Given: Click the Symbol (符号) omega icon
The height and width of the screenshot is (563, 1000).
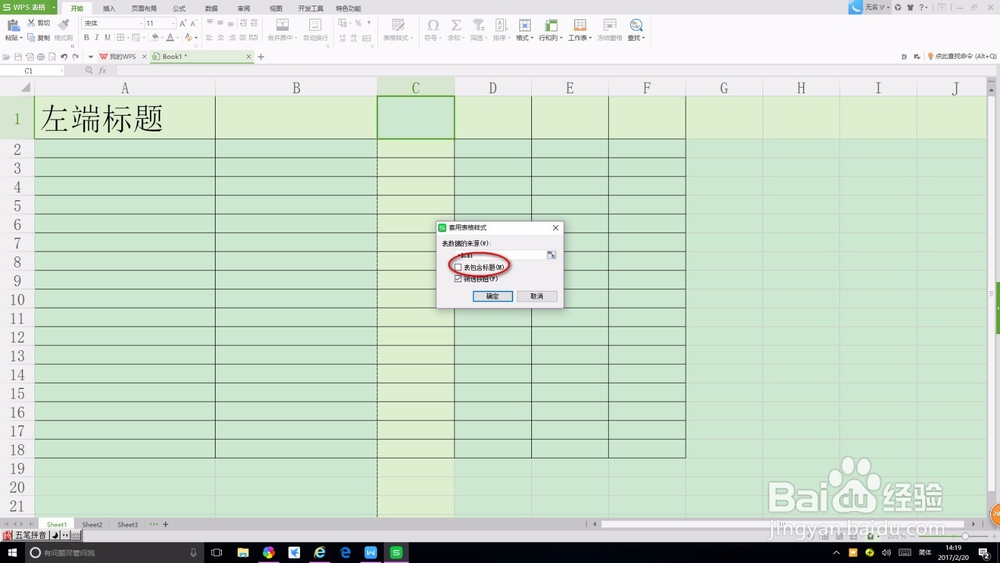Looking at the screenshot, I should point(432,26).
